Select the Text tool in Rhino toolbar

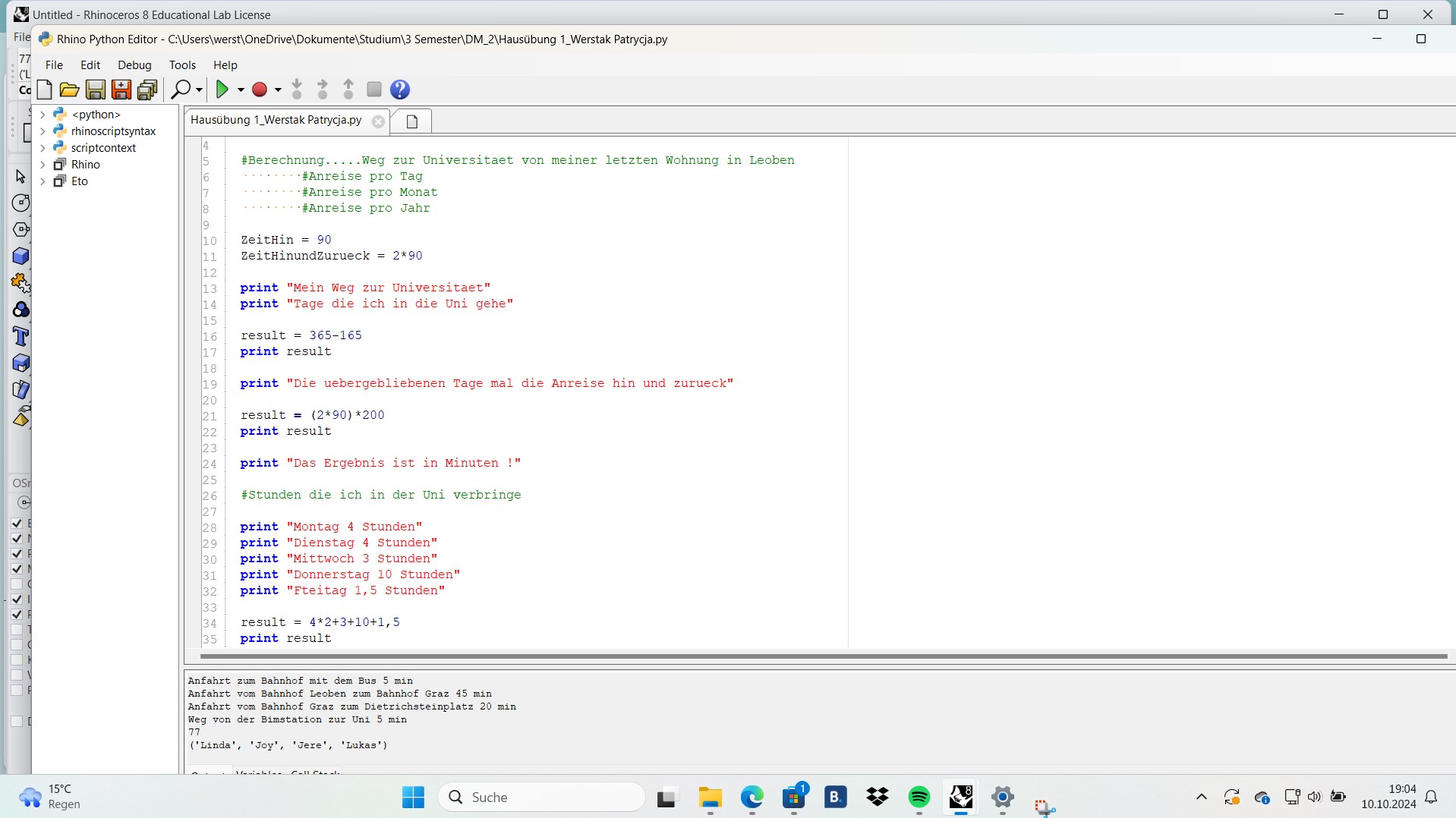tap(21, 336)
